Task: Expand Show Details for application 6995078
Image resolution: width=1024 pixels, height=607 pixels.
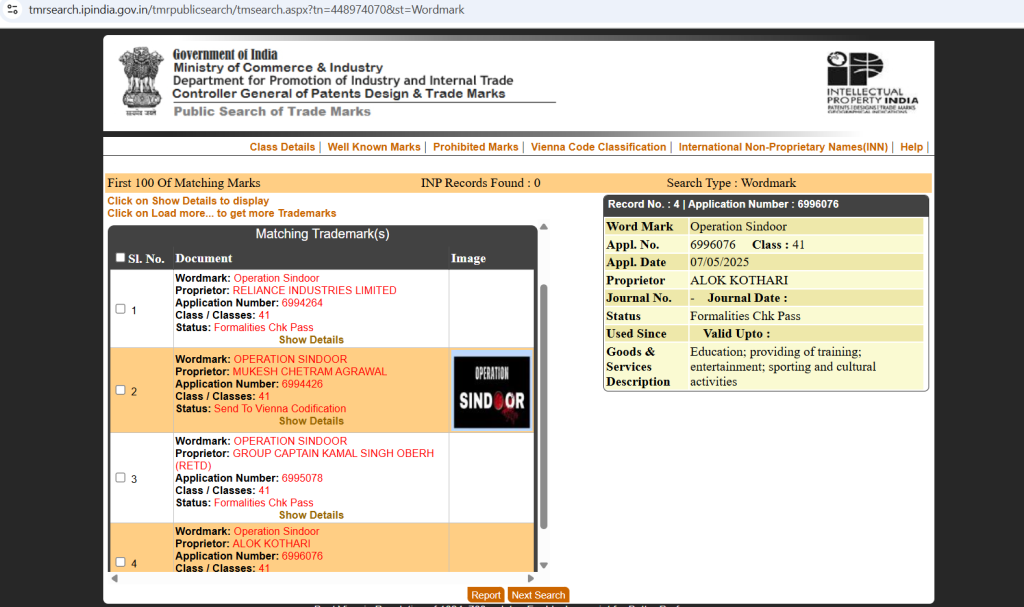Action: point(311,515)
